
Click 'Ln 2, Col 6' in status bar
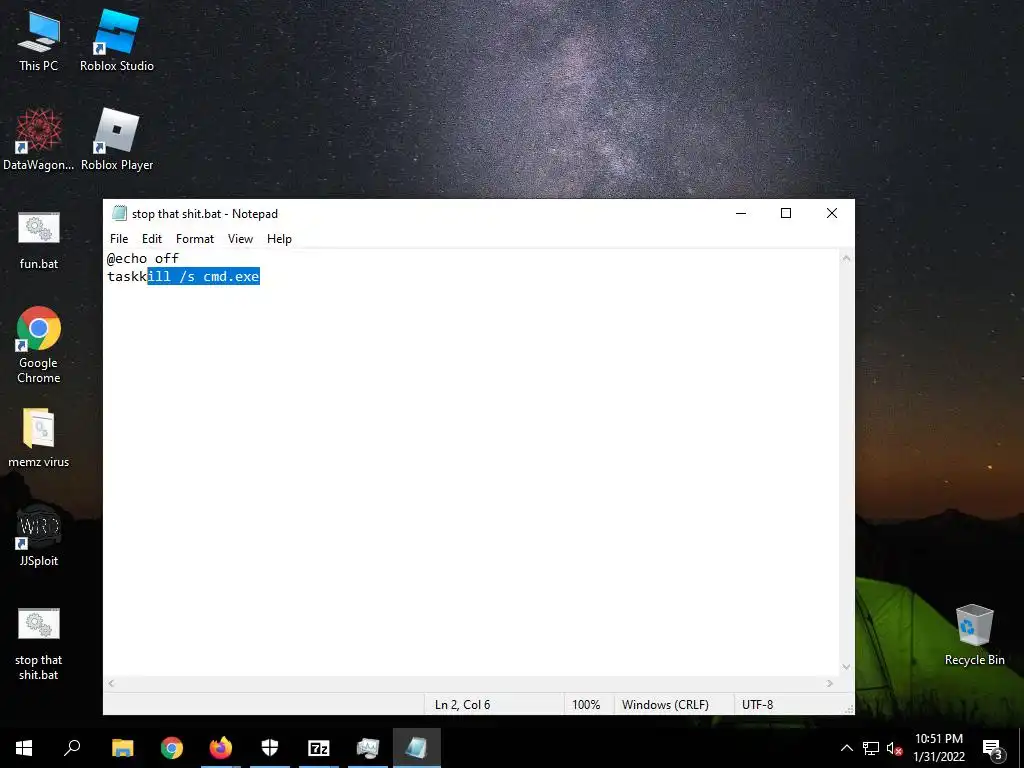[x=462, y=705]
